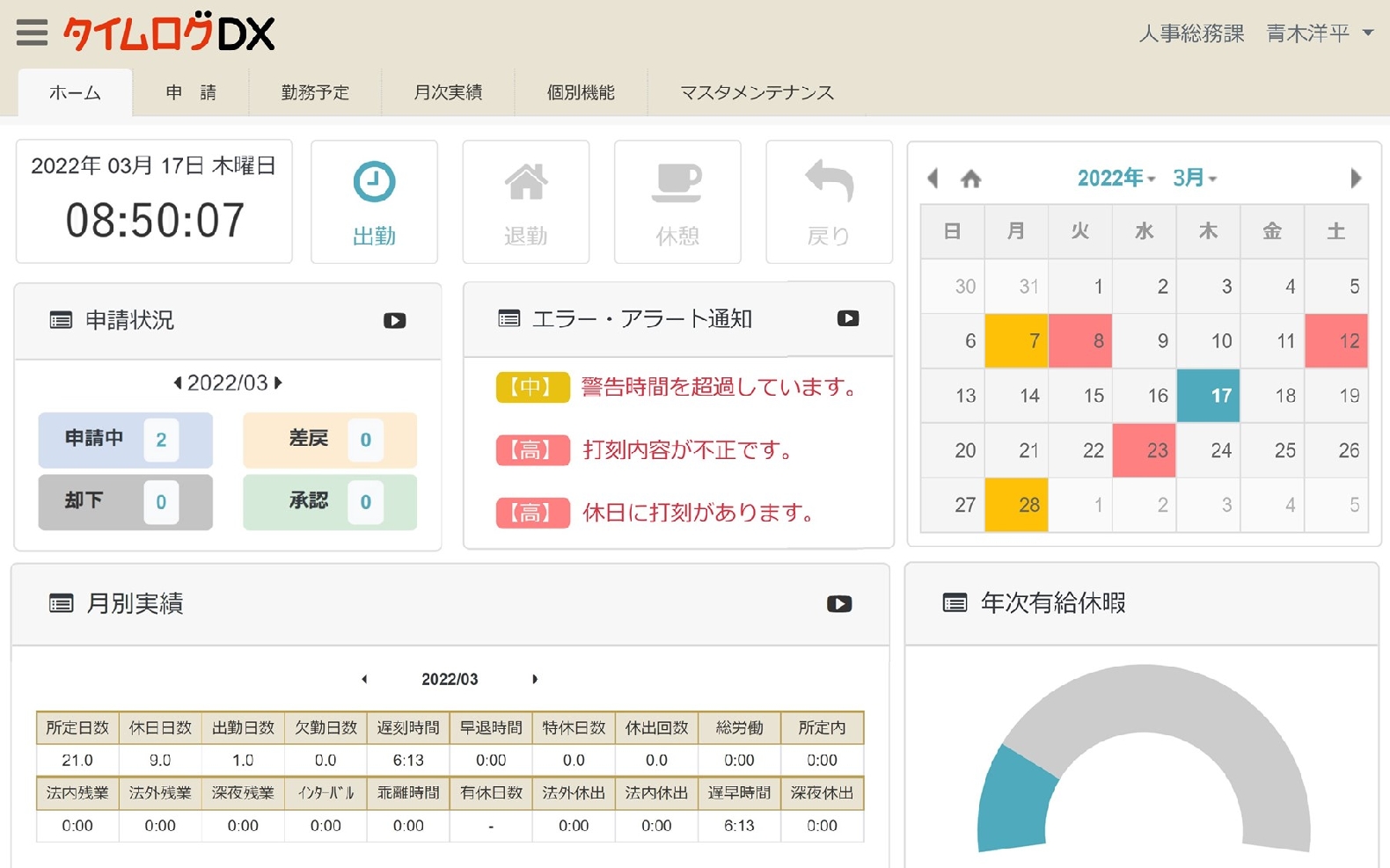This screenshot has height=868, width=1390.
Task: Select red-highlighted date 23
Action: coord(1144,450)
